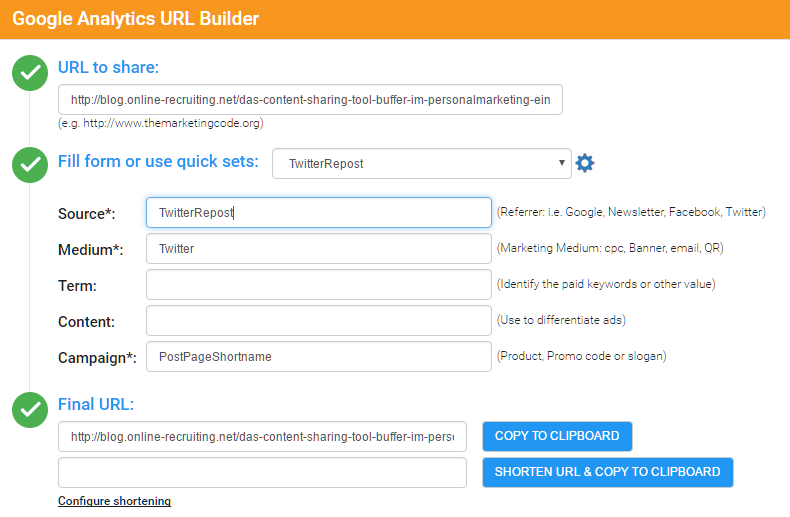
Task: Click into the Source text field
Action: click(318, 213)
